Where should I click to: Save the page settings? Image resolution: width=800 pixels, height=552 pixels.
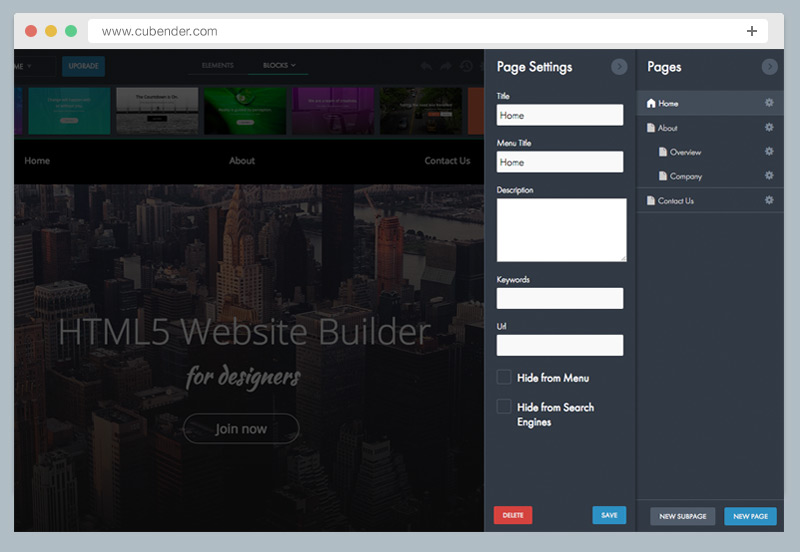[x=609, y=515]
